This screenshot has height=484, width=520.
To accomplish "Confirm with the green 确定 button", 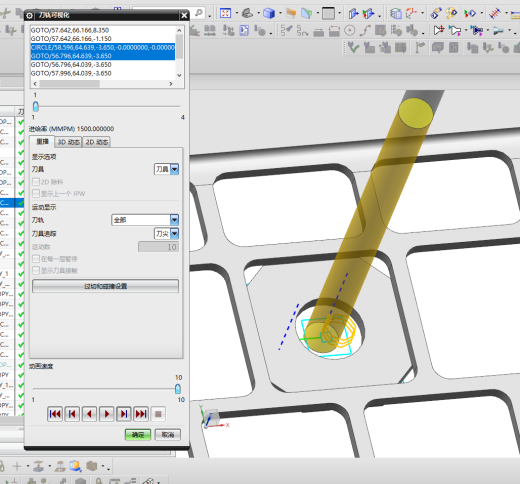I will (138, 435).
